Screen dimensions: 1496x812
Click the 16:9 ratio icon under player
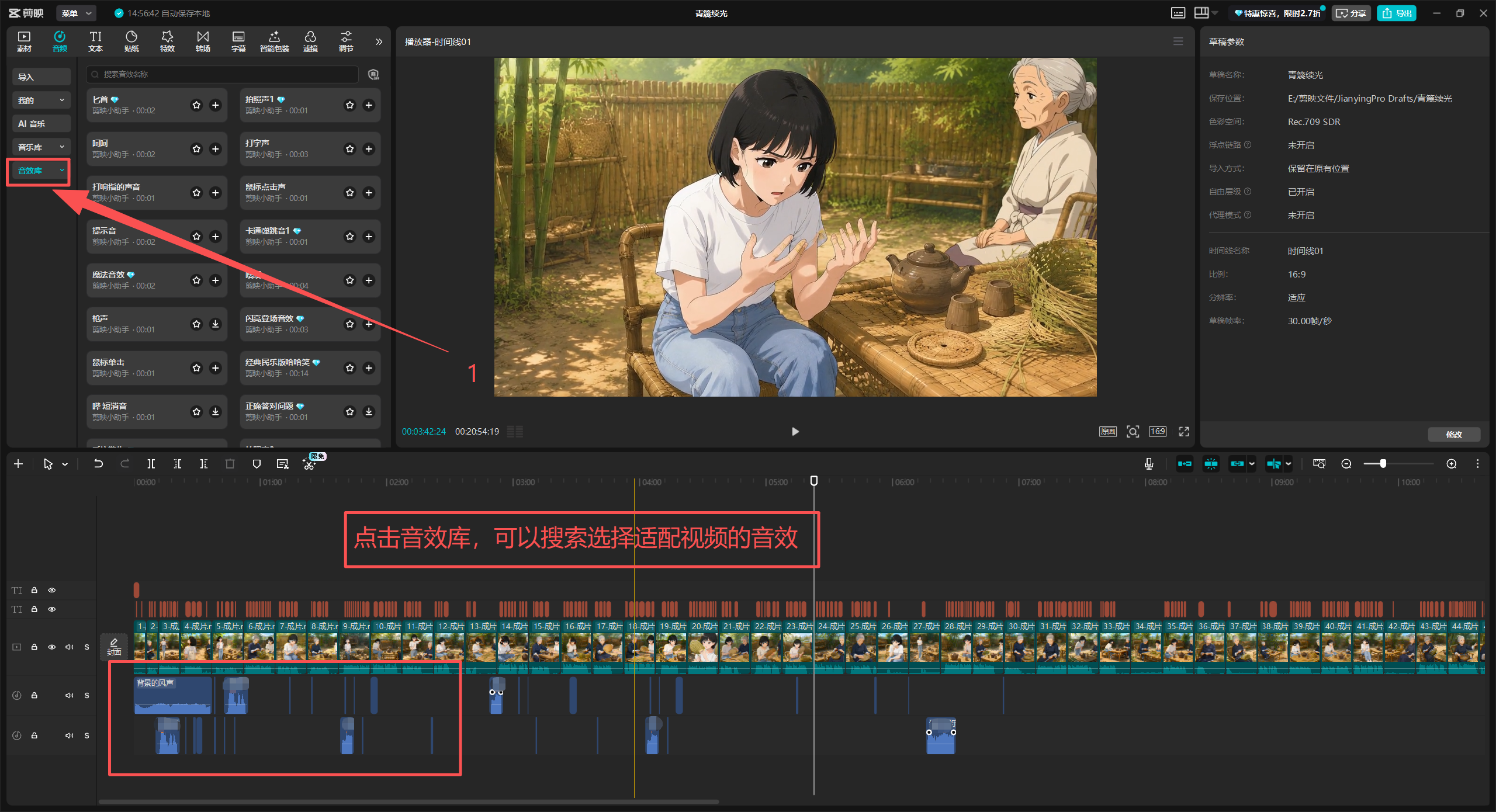pyautogui.click(x=1158, y=432)
